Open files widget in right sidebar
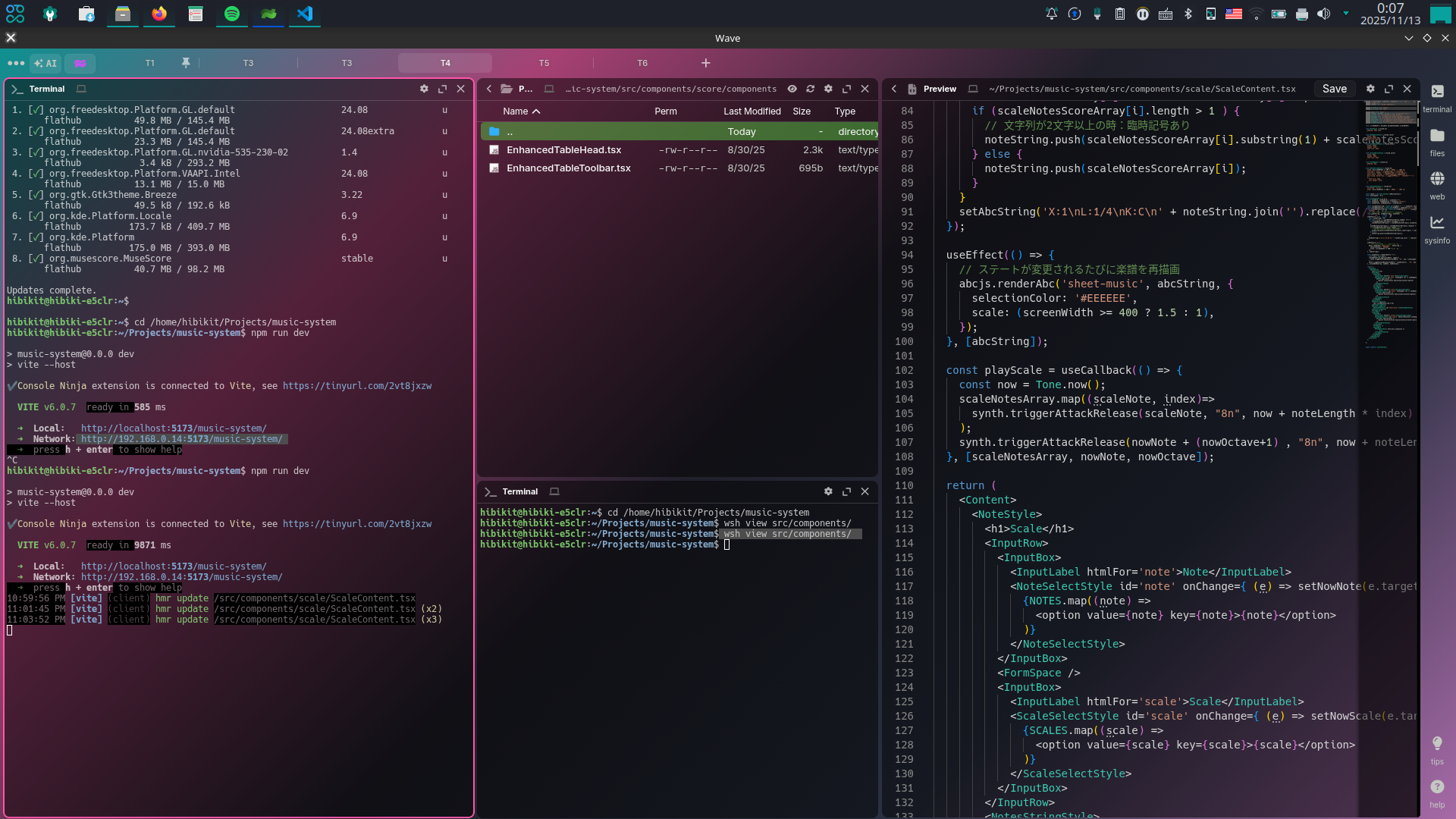 [x=1437, y=141]
